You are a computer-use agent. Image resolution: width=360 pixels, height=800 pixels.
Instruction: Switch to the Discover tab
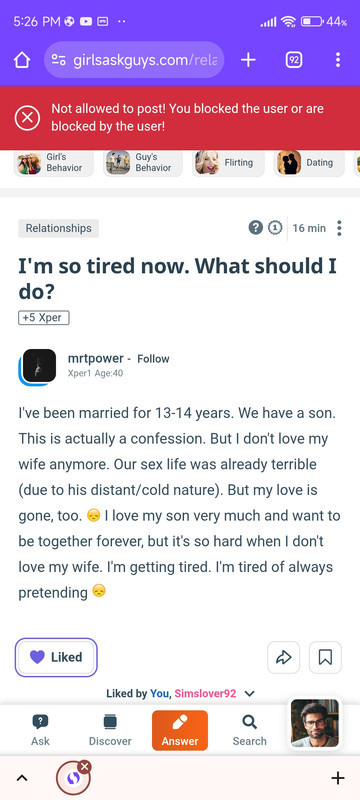pos(110,730)
